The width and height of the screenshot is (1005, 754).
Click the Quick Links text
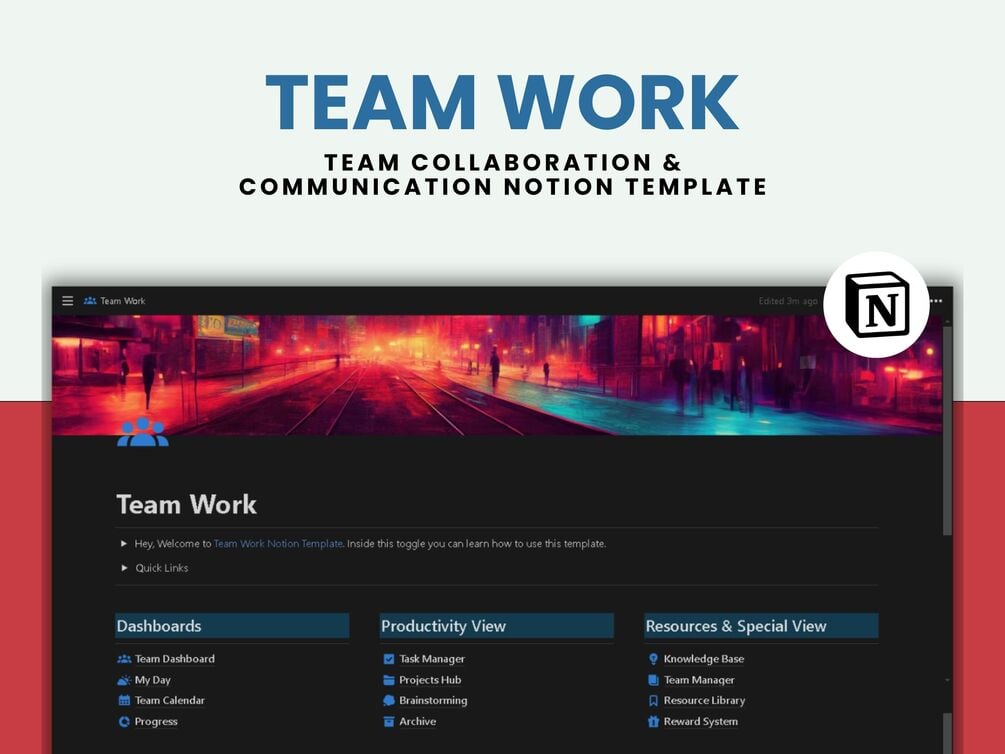click(x=162, y=568)
